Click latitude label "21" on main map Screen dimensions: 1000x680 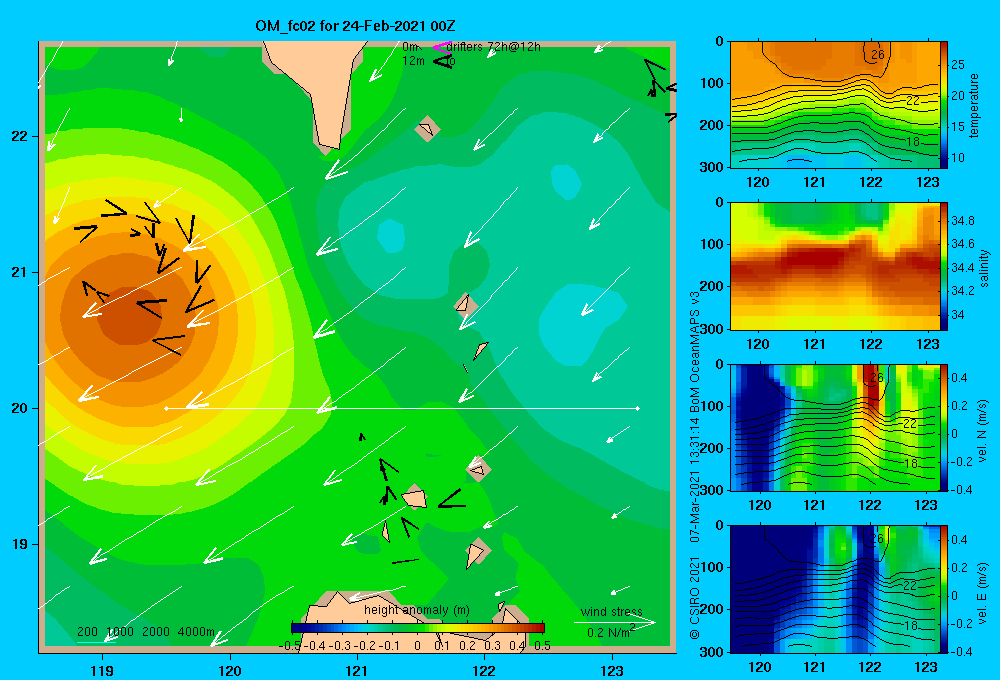click(x=20, y=272)
